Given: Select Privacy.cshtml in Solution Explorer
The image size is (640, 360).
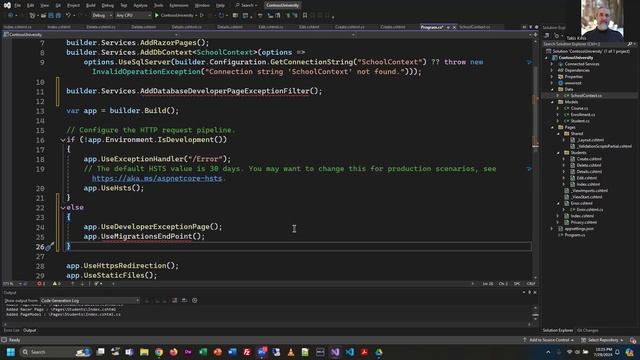Looking at the screenshot, I should pyautogui.click(x=584, y=222).
